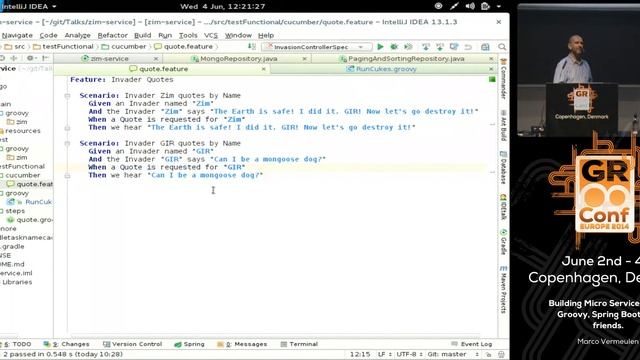Open the Gradle side panel
The height and width of the screenshot is (360, 640).
tap(503, 242)
